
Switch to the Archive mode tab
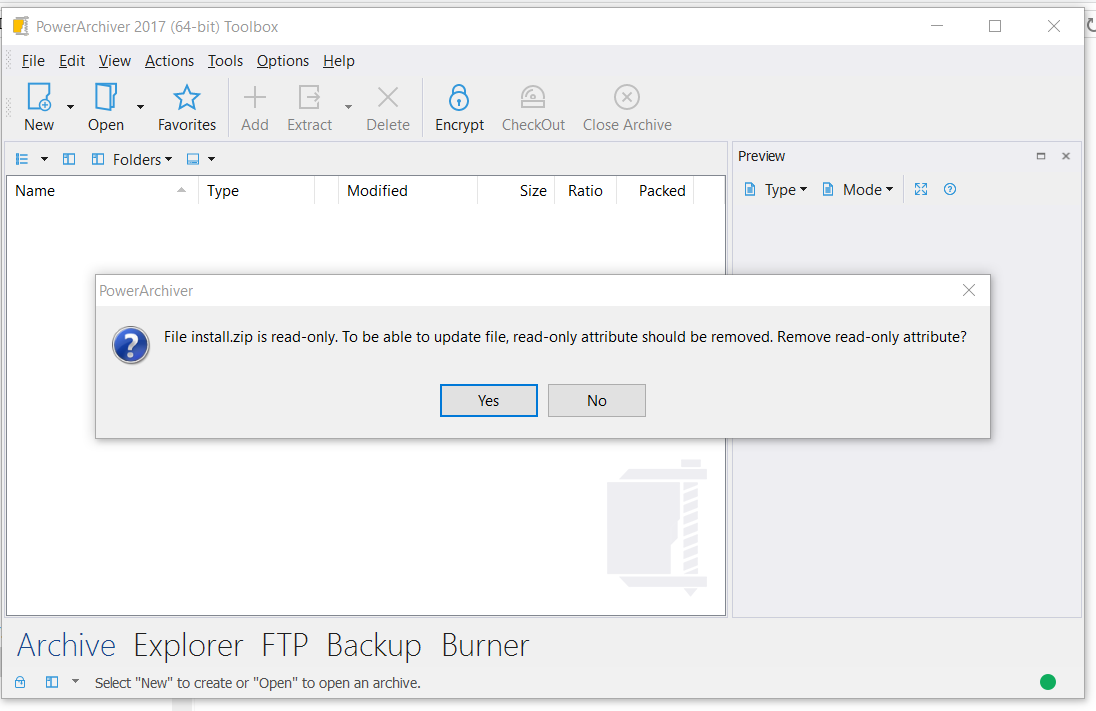[x=66, y=645]
